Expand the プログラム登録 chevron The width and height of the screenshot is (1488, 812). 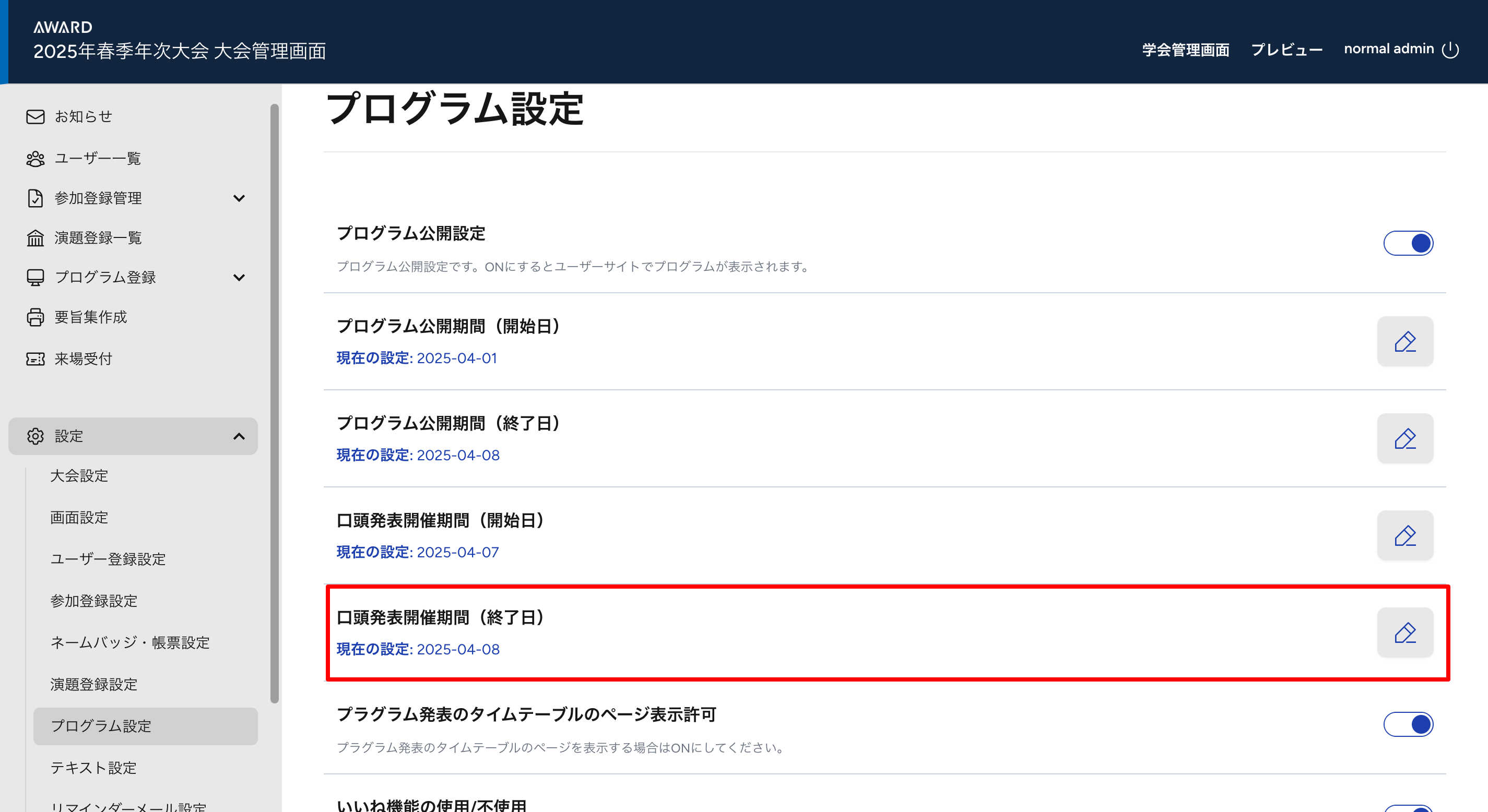(x=239, y=277)
